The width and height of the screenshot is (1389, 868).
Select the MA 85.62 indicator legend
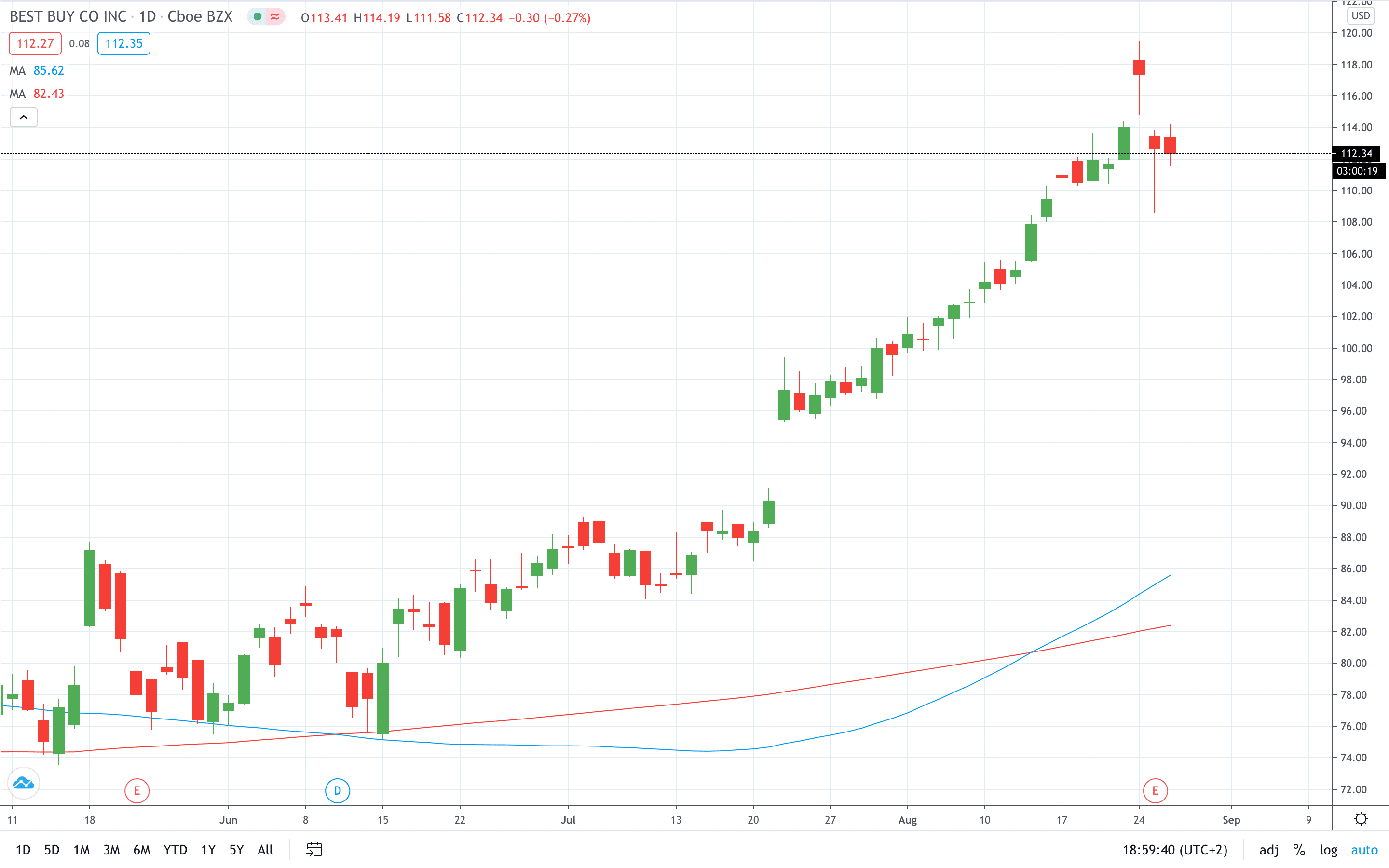point(37,70)
